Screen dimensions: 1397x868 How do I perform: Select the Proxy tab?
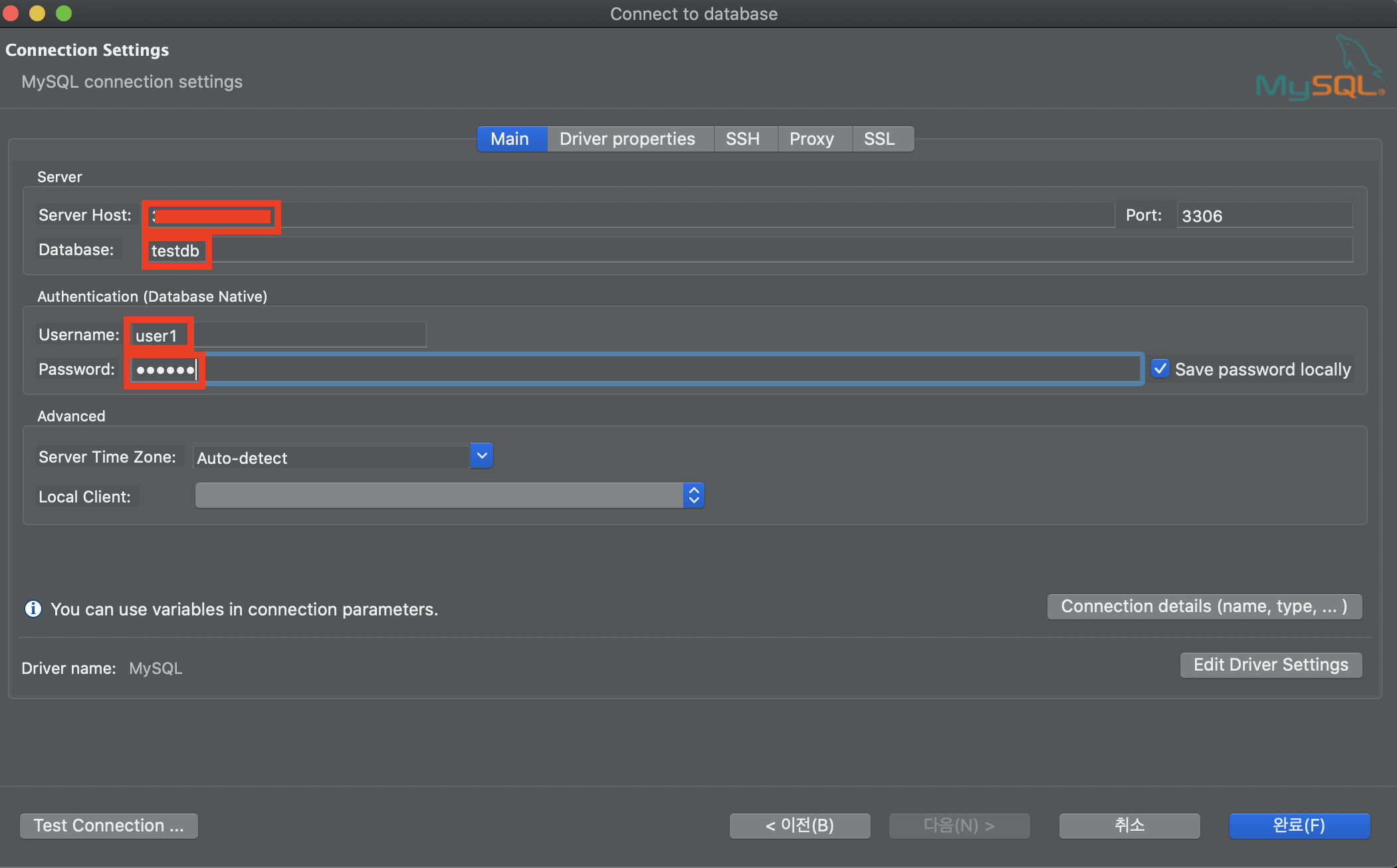tap(811, 139)
